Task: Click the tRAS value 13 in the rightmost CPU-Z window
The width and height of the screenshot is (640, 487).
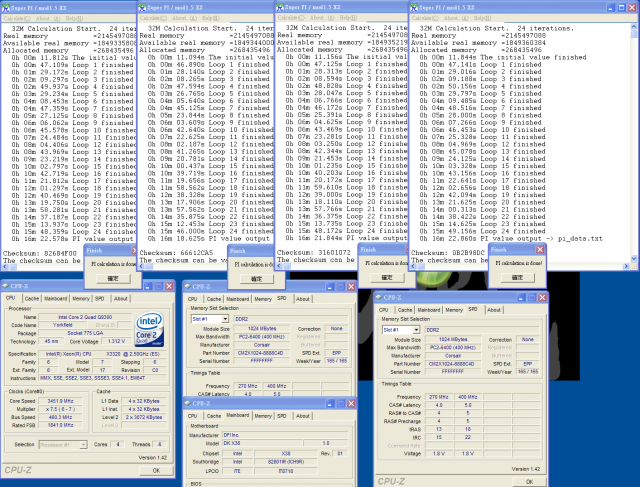Action: [439, 429]
